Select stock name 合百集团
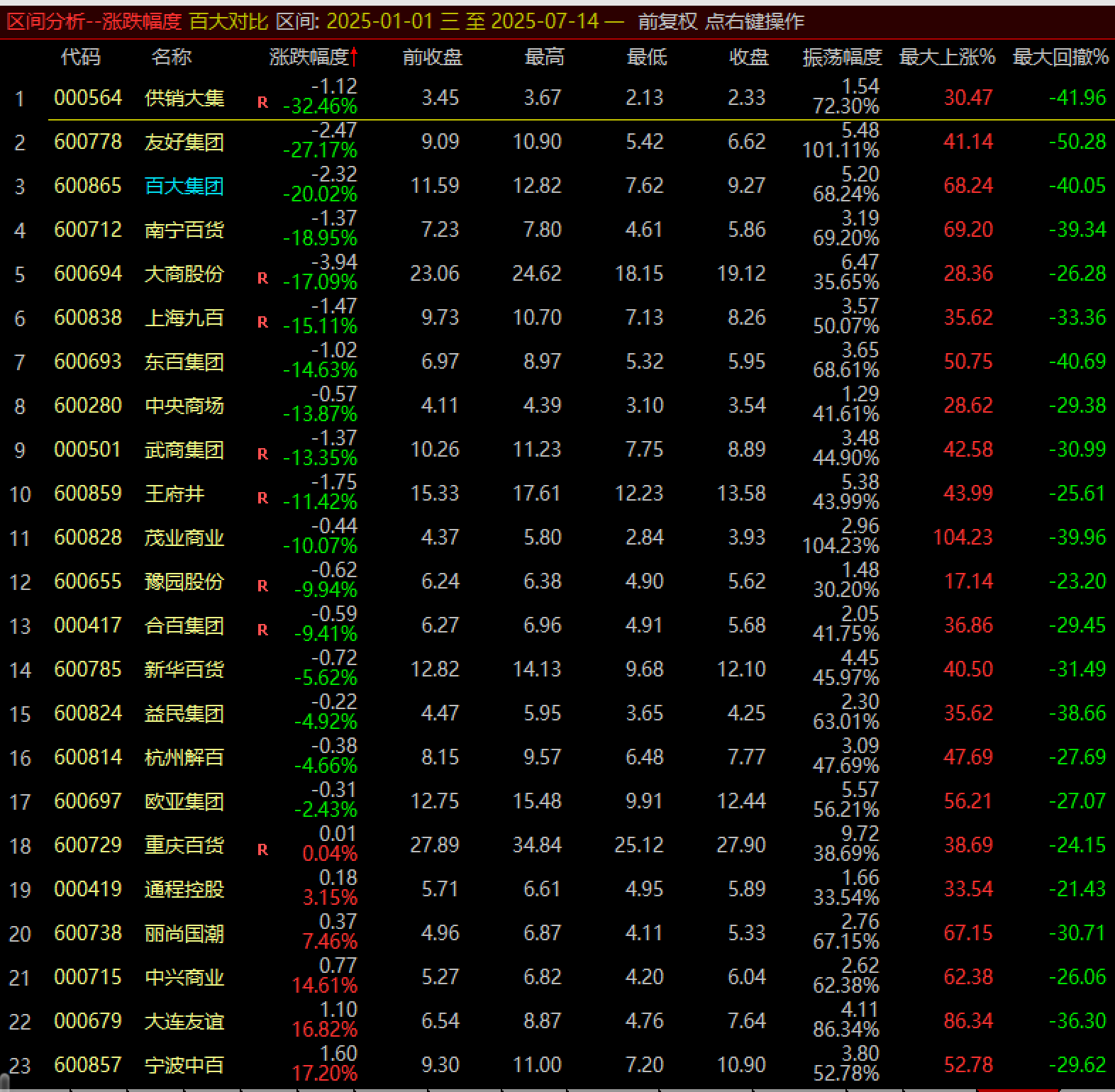The width and height of the screenshot is (1115, 1092). pos(184,625)
